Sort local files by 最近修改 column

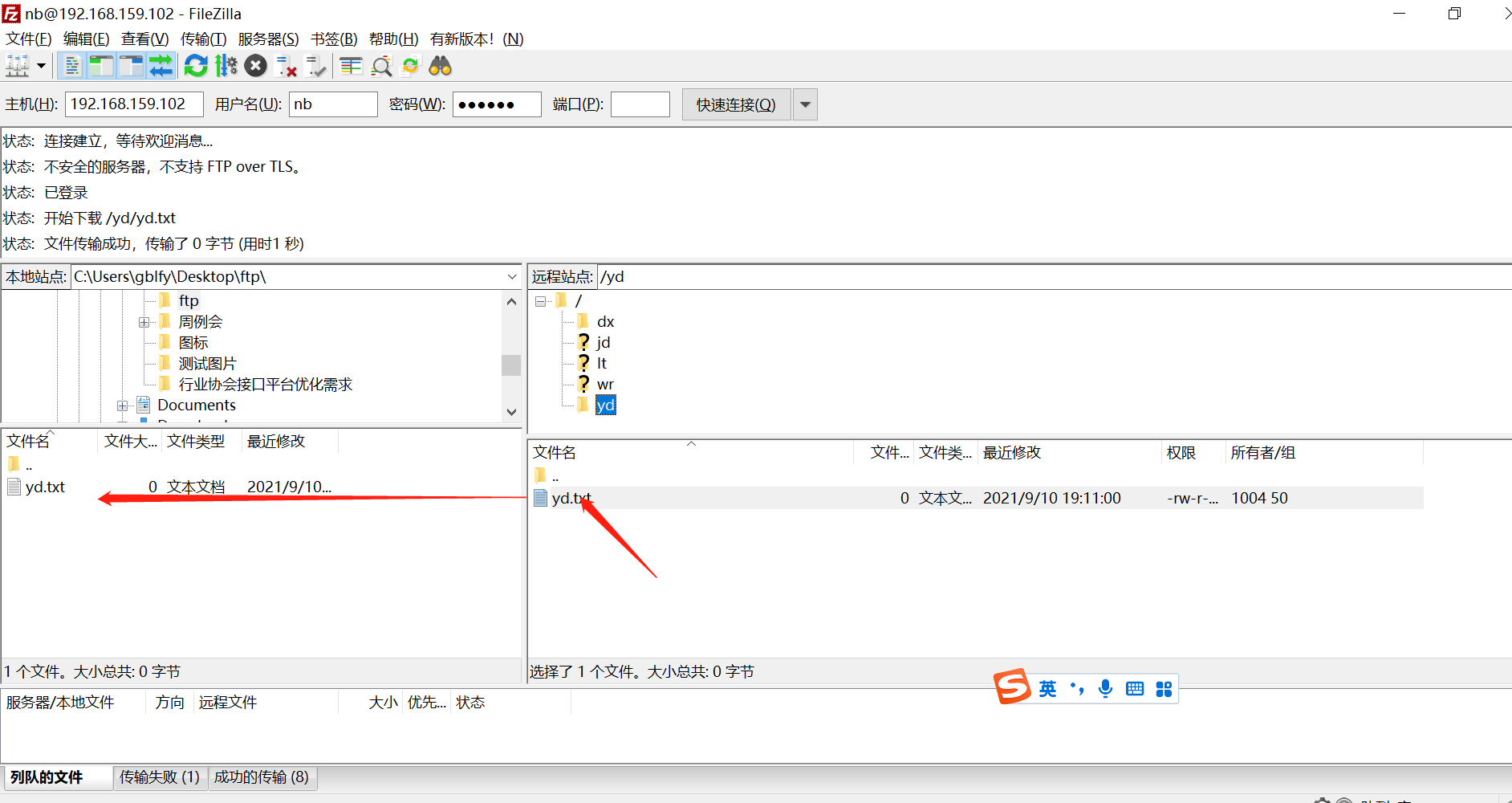point(290,442)
